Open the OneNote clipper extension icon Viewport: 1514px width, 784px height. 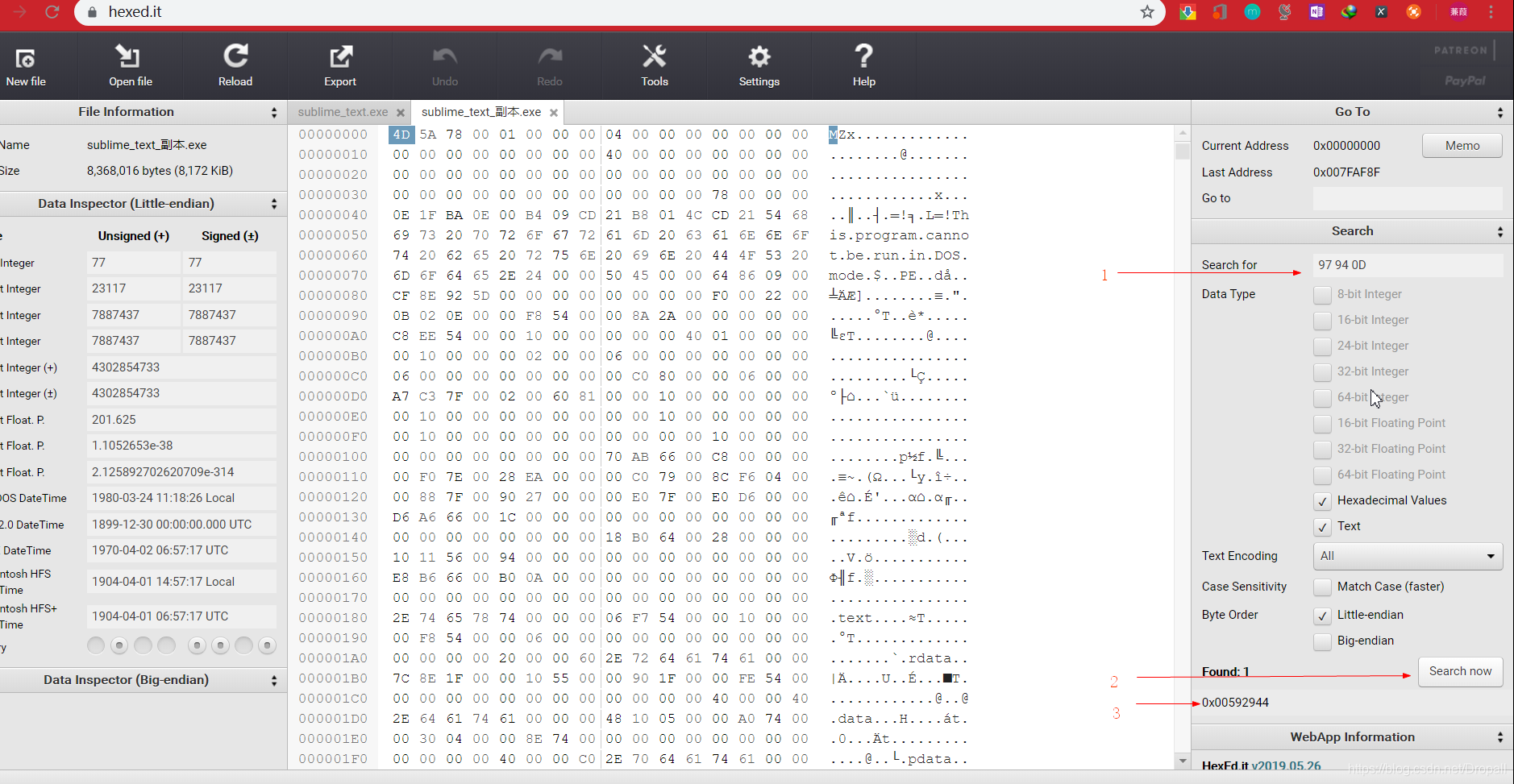coord(1316,12)
